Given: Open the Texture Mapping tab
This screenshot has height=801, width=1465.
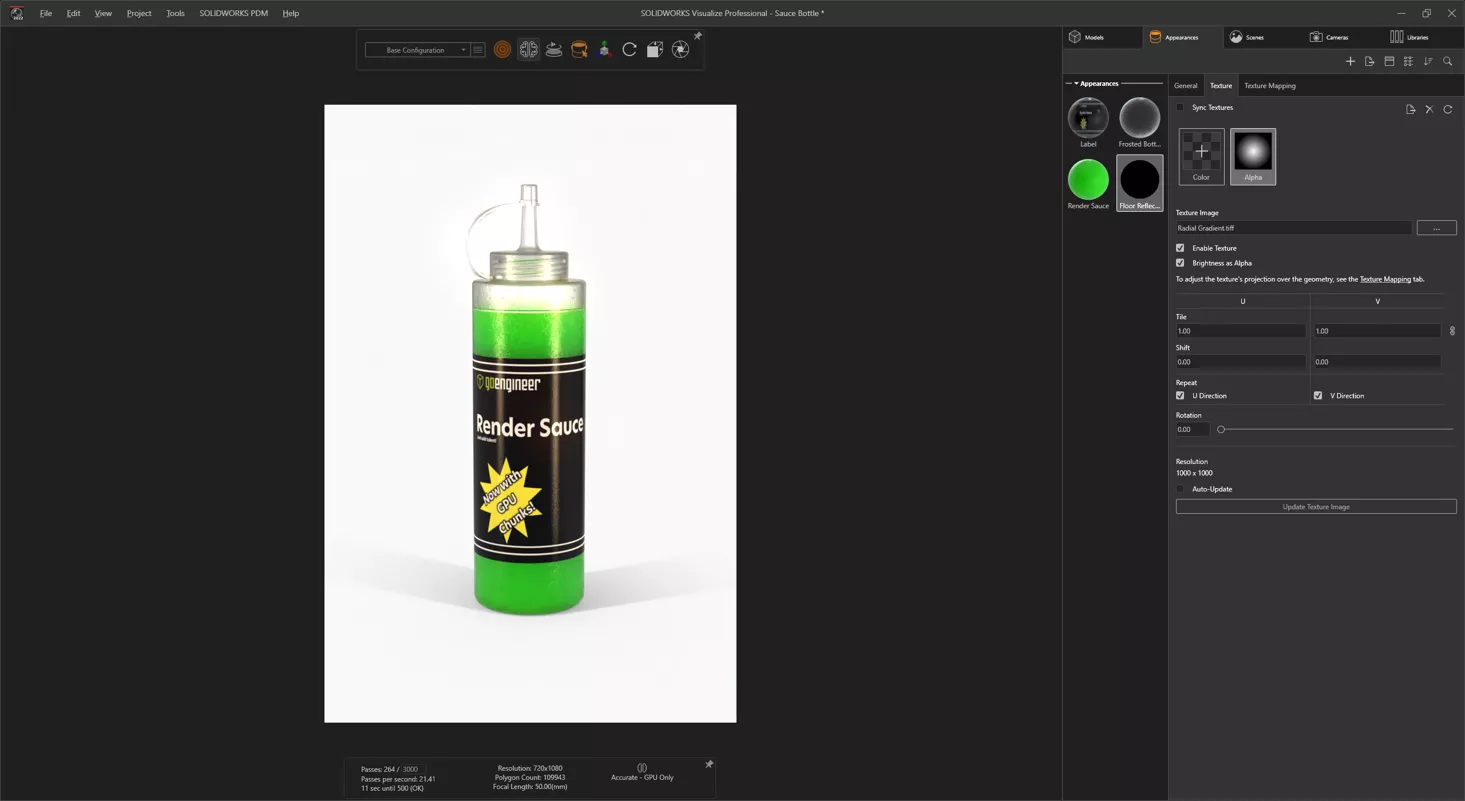Looking at the screenshot, I should point(1269,86).
